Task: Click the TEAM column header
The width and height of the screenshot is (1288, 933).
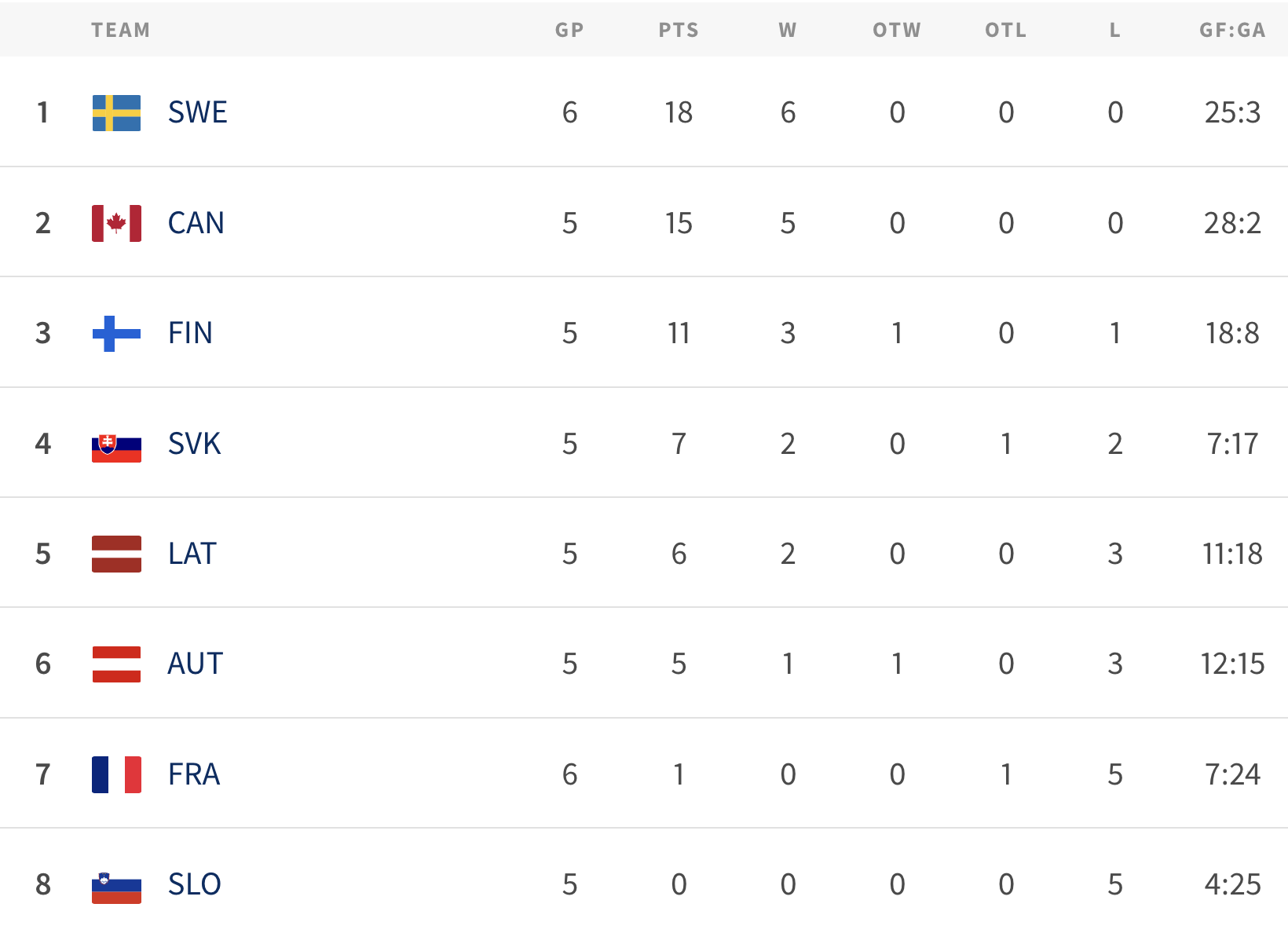Action: pyautogui.click(x=120, y=30)
